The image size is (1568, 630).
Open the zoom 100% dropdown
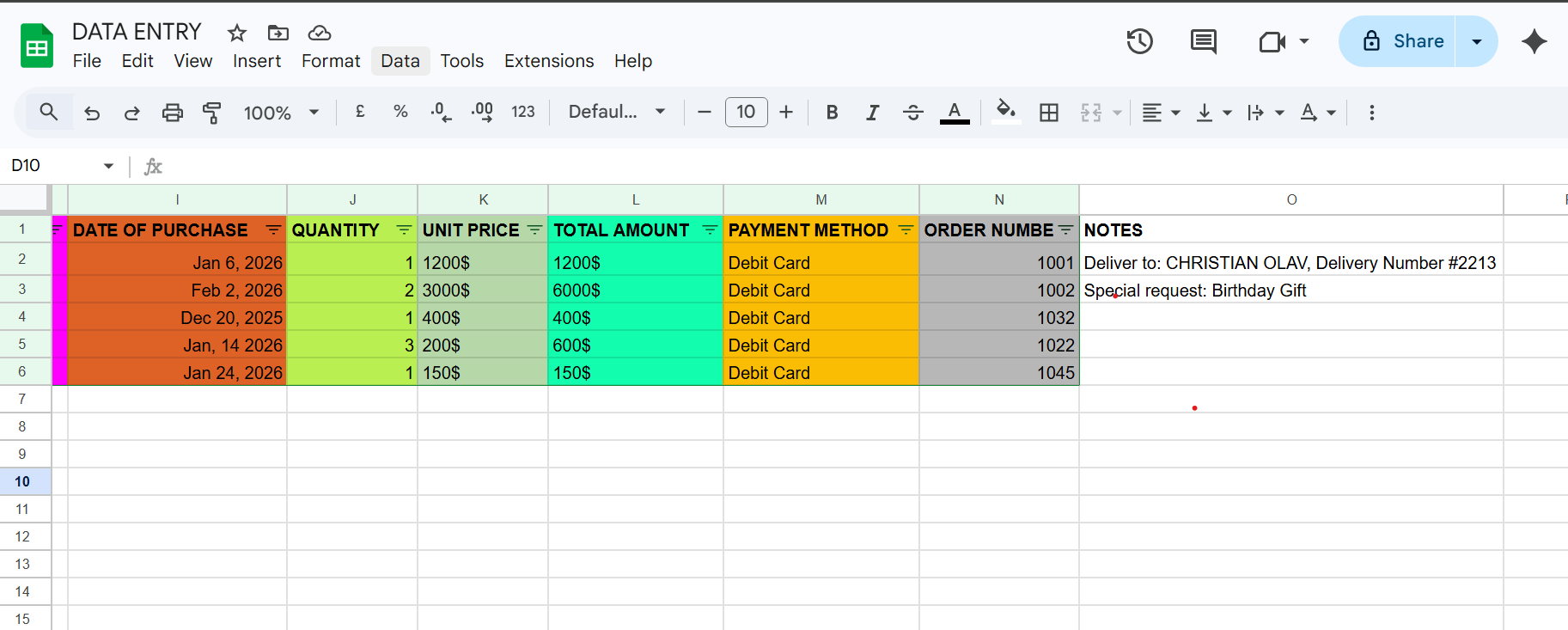tap(281, 113)
